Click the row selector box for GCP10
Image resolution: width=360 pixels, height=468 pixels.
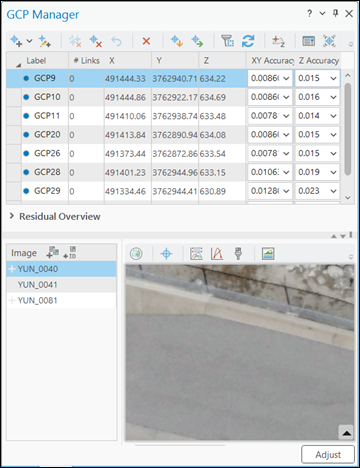pyautogui.click(x=14, y=97)
